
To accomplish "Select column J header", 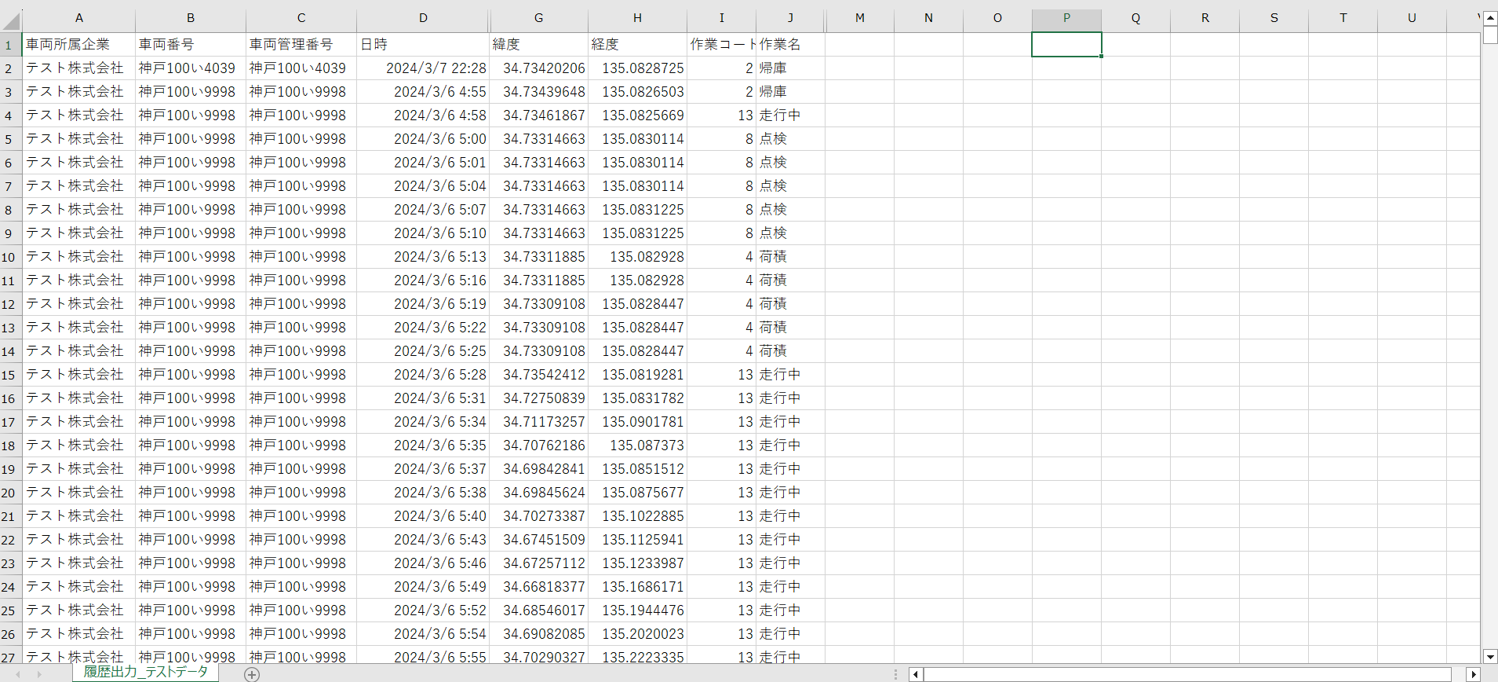I will pyautogui.click(x=790, y=18).
